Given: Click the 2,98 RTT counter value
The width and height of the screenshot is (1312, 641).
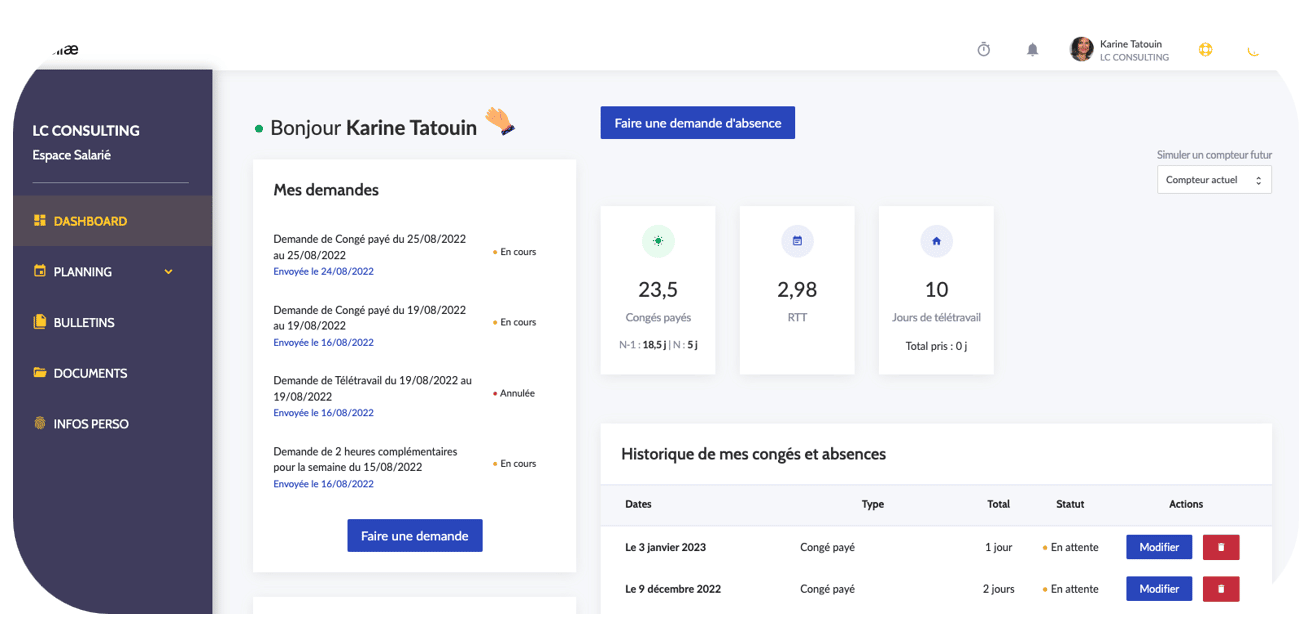Looking at the screenshot, I should tap(797, 290).
